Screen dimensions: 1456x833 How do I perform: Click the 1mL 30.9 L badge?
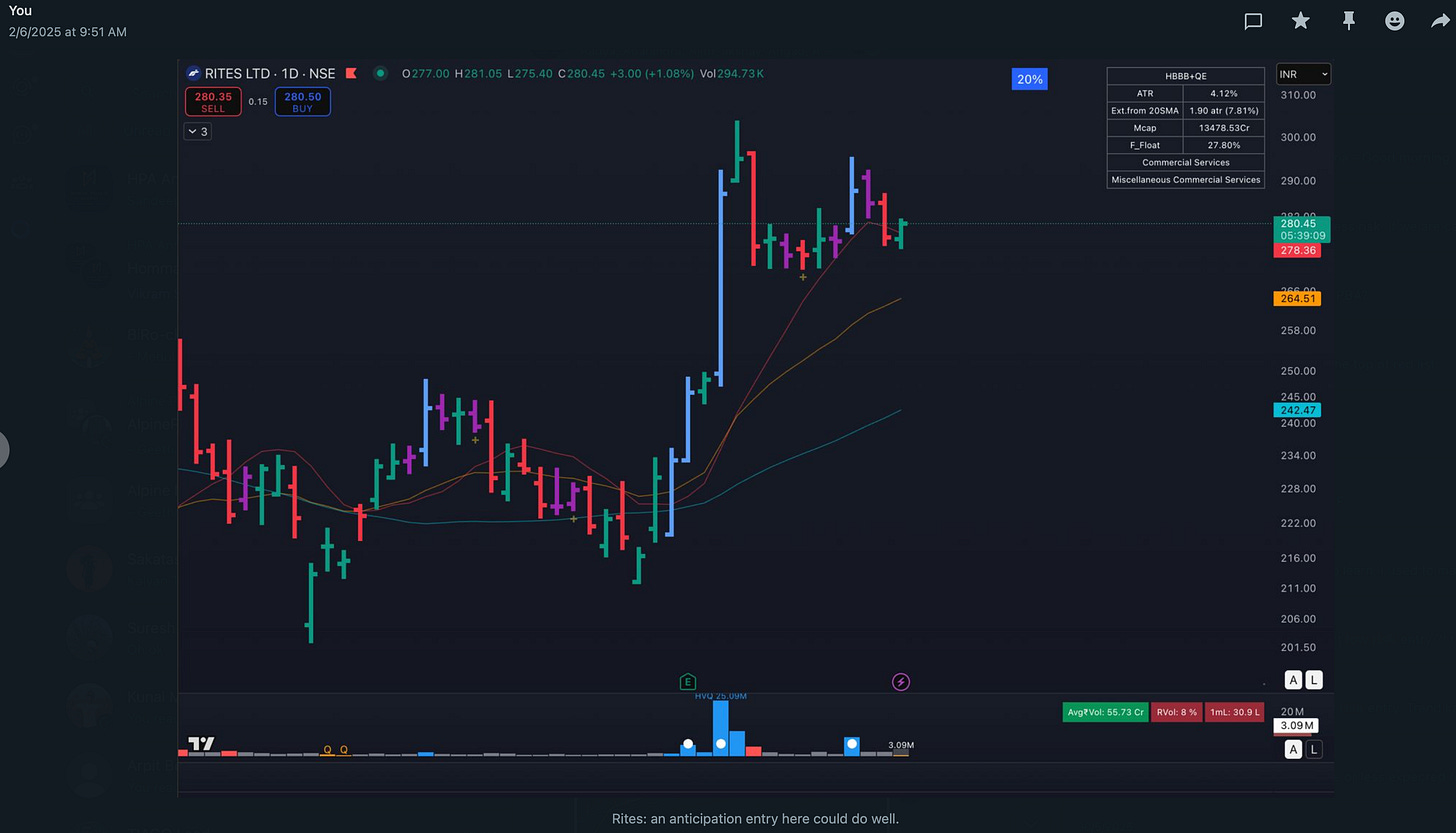(x=1235, y=712)
